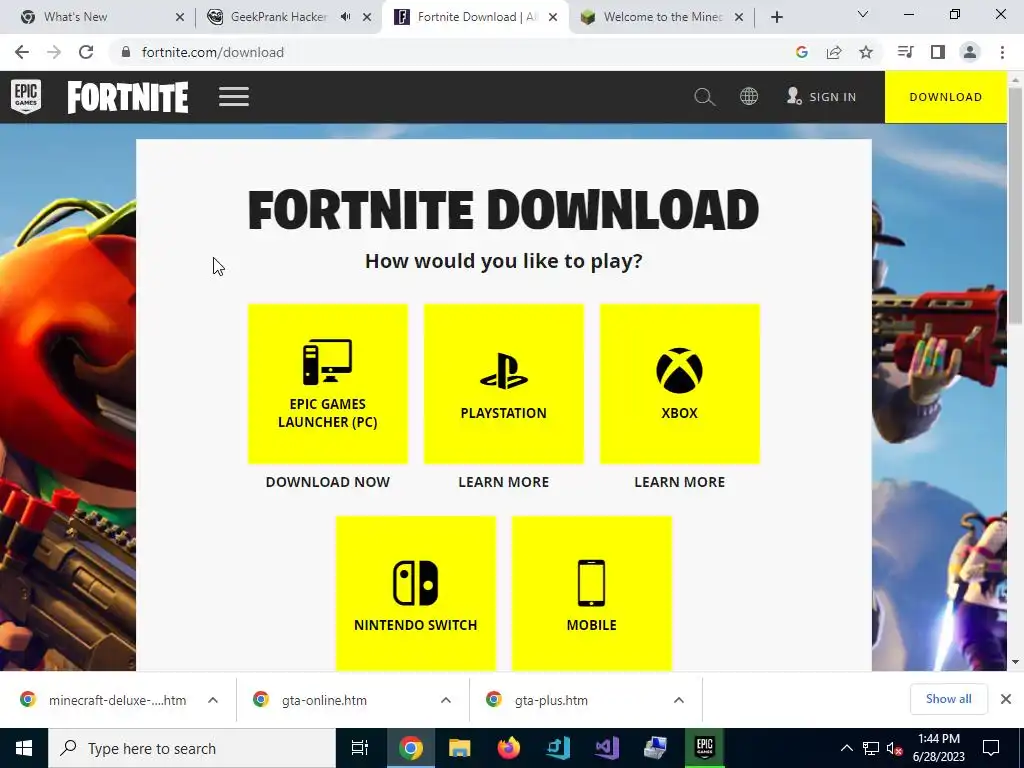Open Chrome three-dot menu
The image size is (1024, 768).
click(1002, 52)
